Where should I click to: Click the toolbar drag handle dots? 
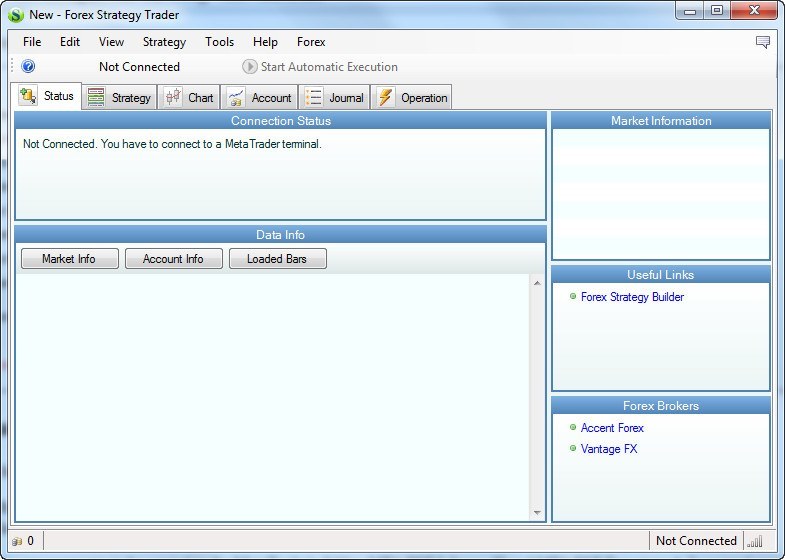[x=13, y=67]
